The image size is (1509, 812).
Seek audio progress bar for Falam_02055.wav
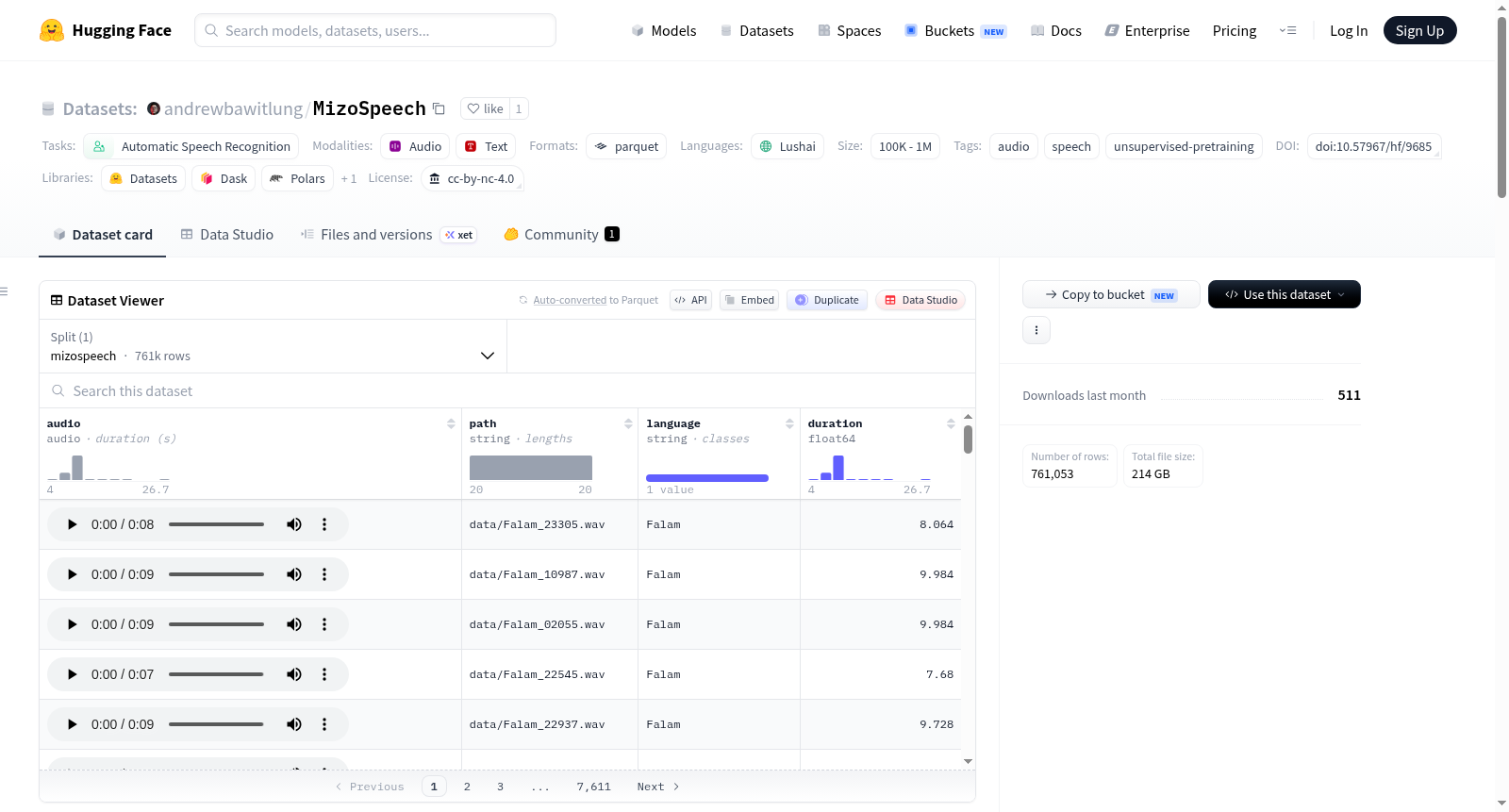point(216,624)
